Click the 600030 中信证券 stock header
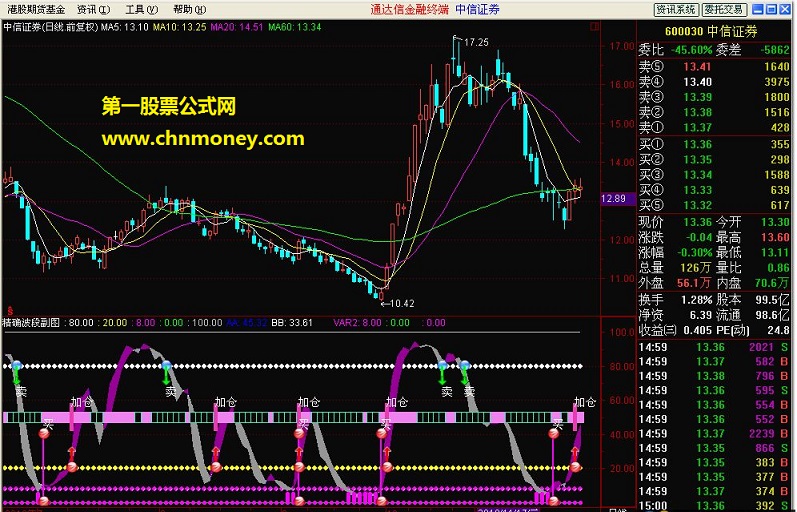This screenshot has width=797, height=512. tap(711, 32)
